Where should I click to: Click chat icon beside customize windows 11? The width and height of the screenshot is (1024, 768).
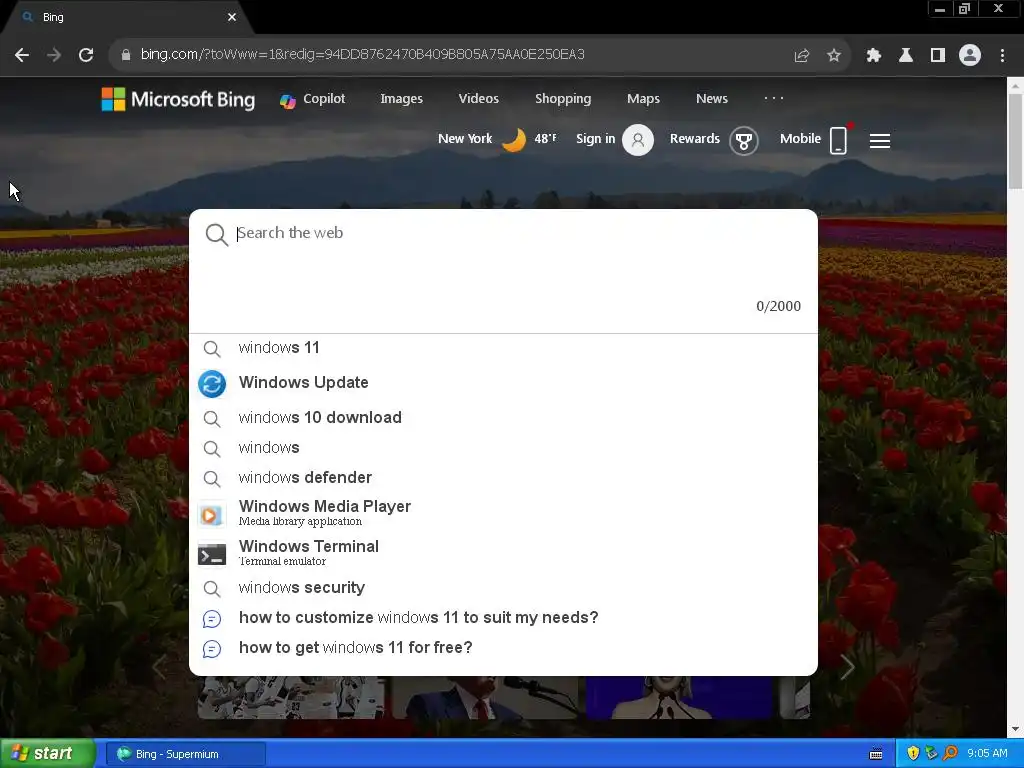tap(212, 618)
